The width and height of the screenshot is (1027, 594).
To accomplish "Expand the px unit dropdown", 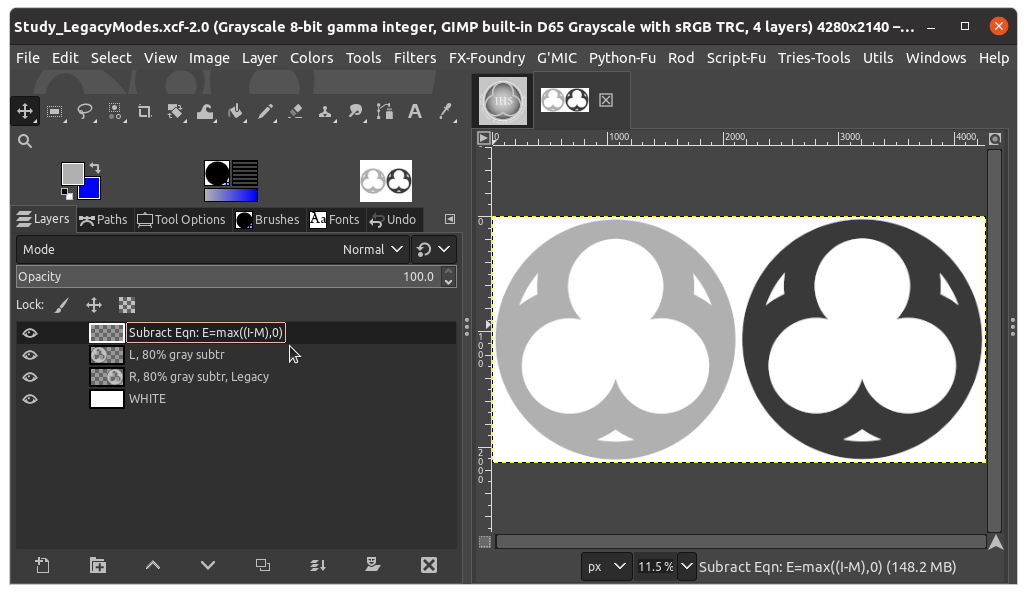I will 607,566.
